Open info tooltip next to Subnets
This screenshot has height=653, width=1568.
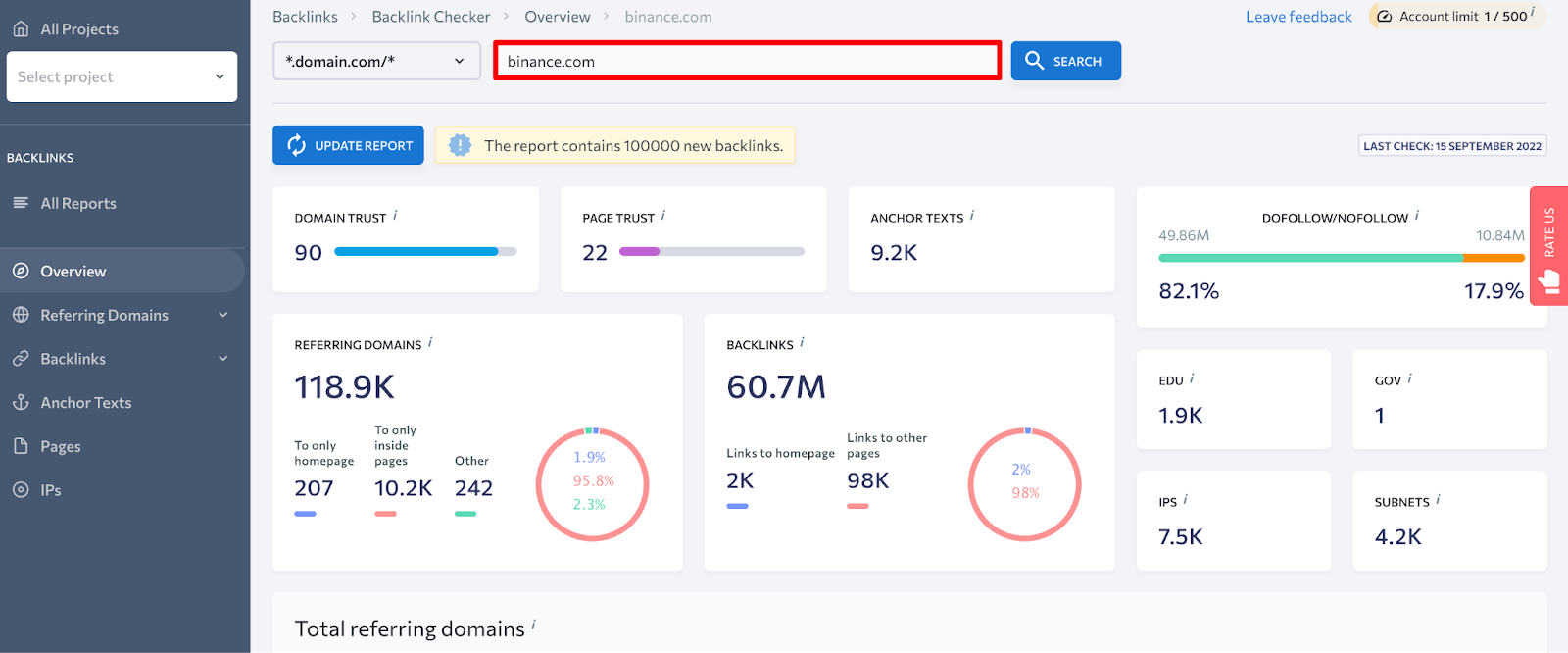pyautogui.click(x=1438, y=499)
